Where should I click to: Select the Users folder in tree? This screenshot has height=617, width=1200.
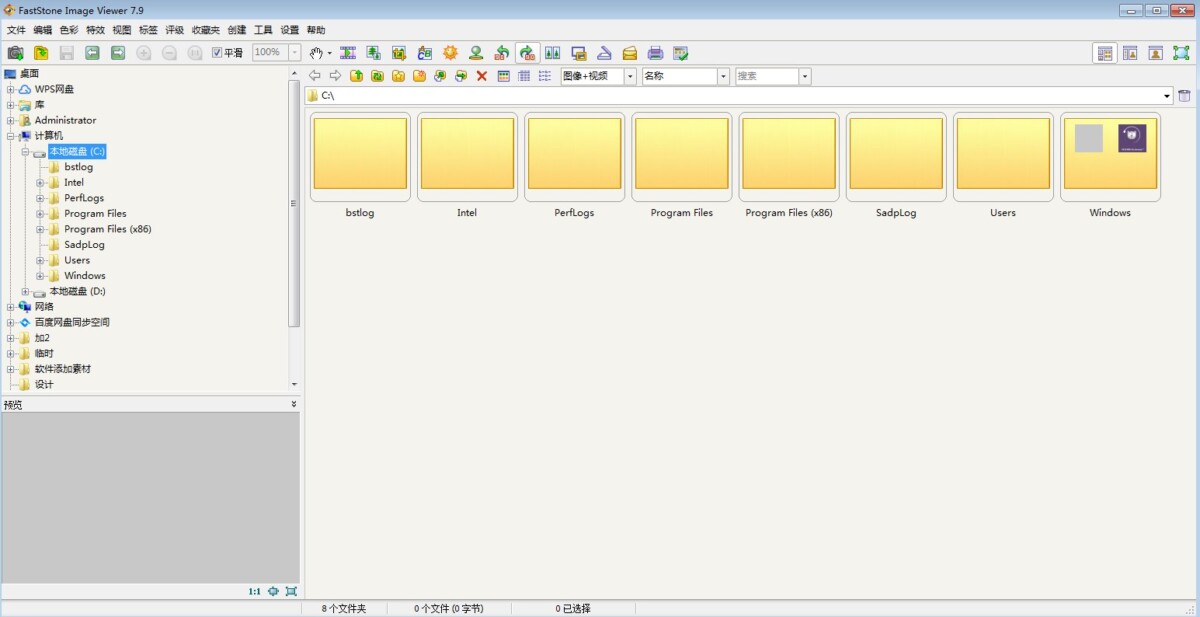pos(77,260)
